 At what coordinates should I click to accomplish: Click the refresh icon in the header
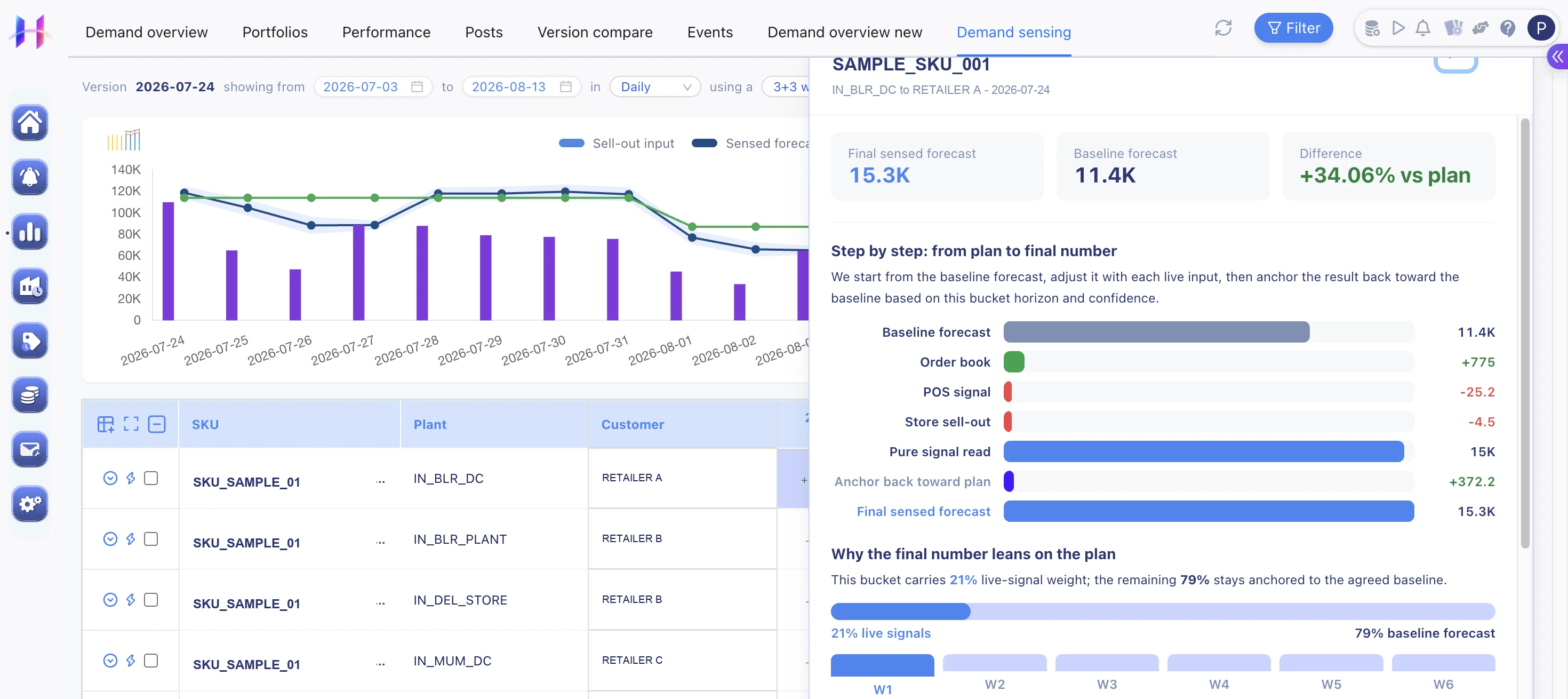(x=1223, y=28)
